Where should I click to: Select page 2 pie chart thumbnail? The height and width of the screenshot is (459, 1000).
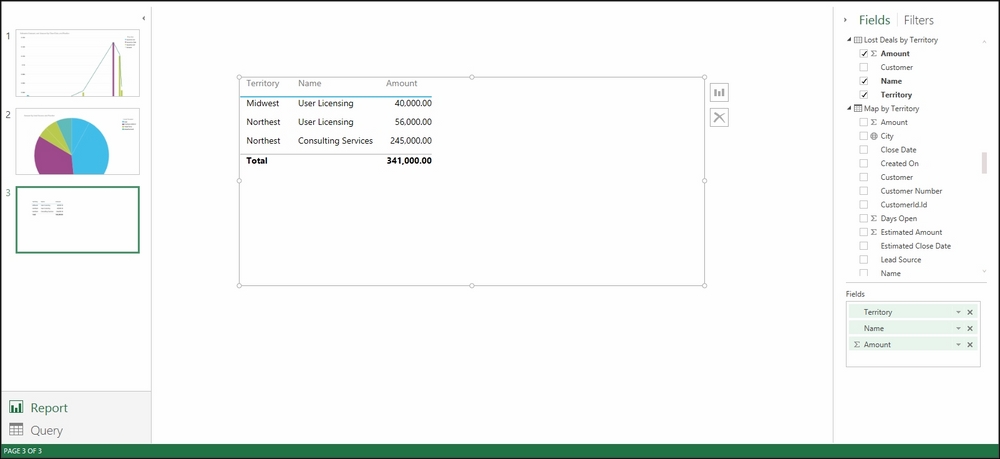(78, 141)
